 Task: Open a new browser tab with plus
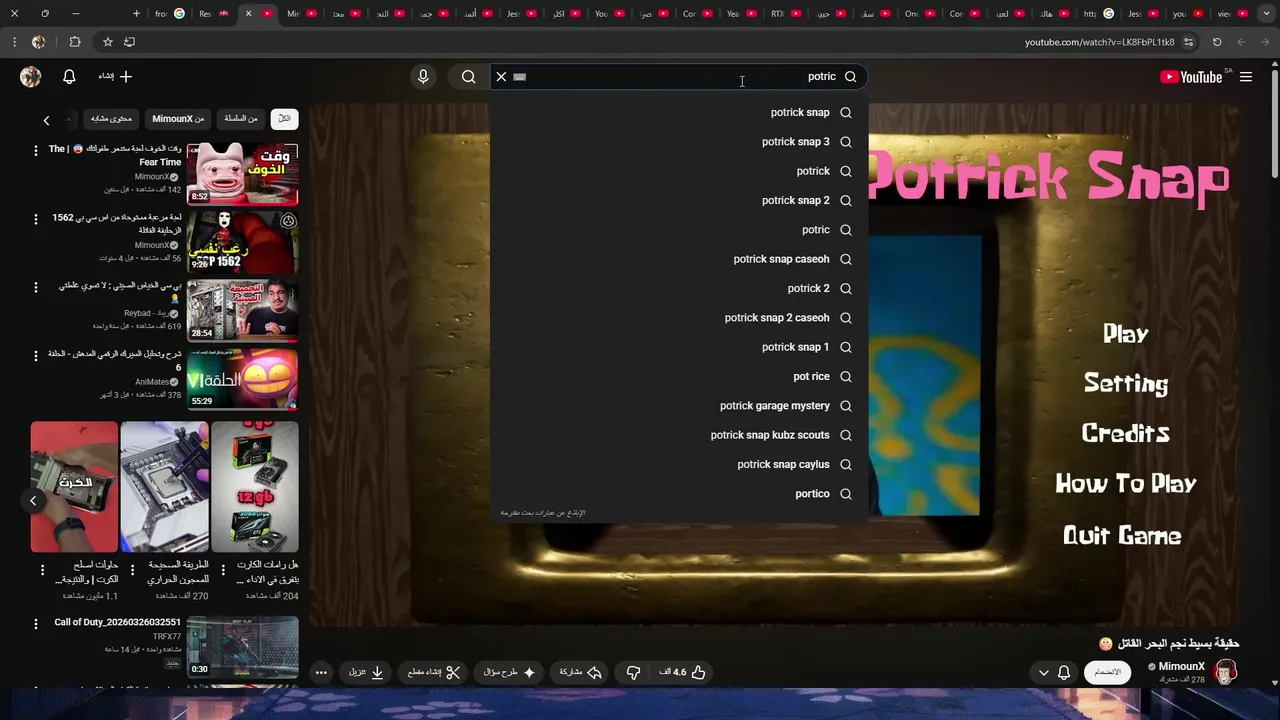(x=137, y=14)
